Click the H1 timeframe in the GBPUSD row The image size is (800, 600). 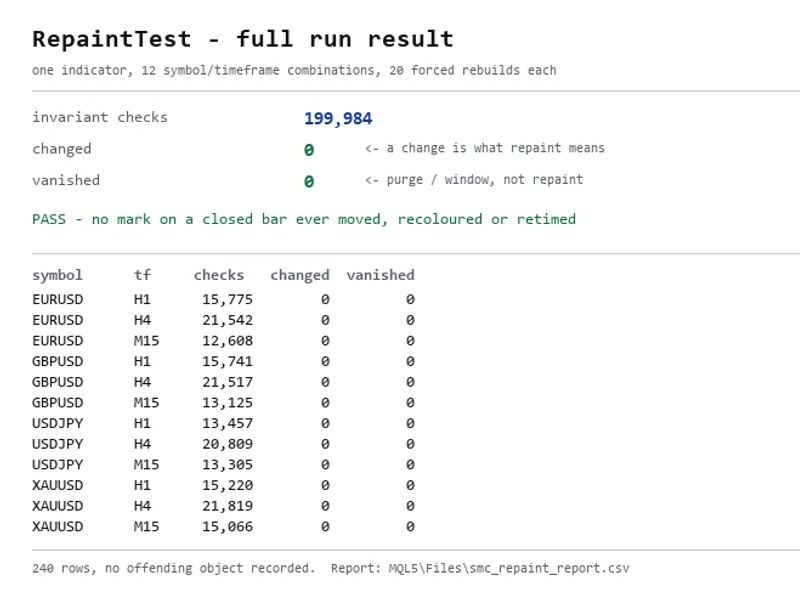tap(142, 362)
